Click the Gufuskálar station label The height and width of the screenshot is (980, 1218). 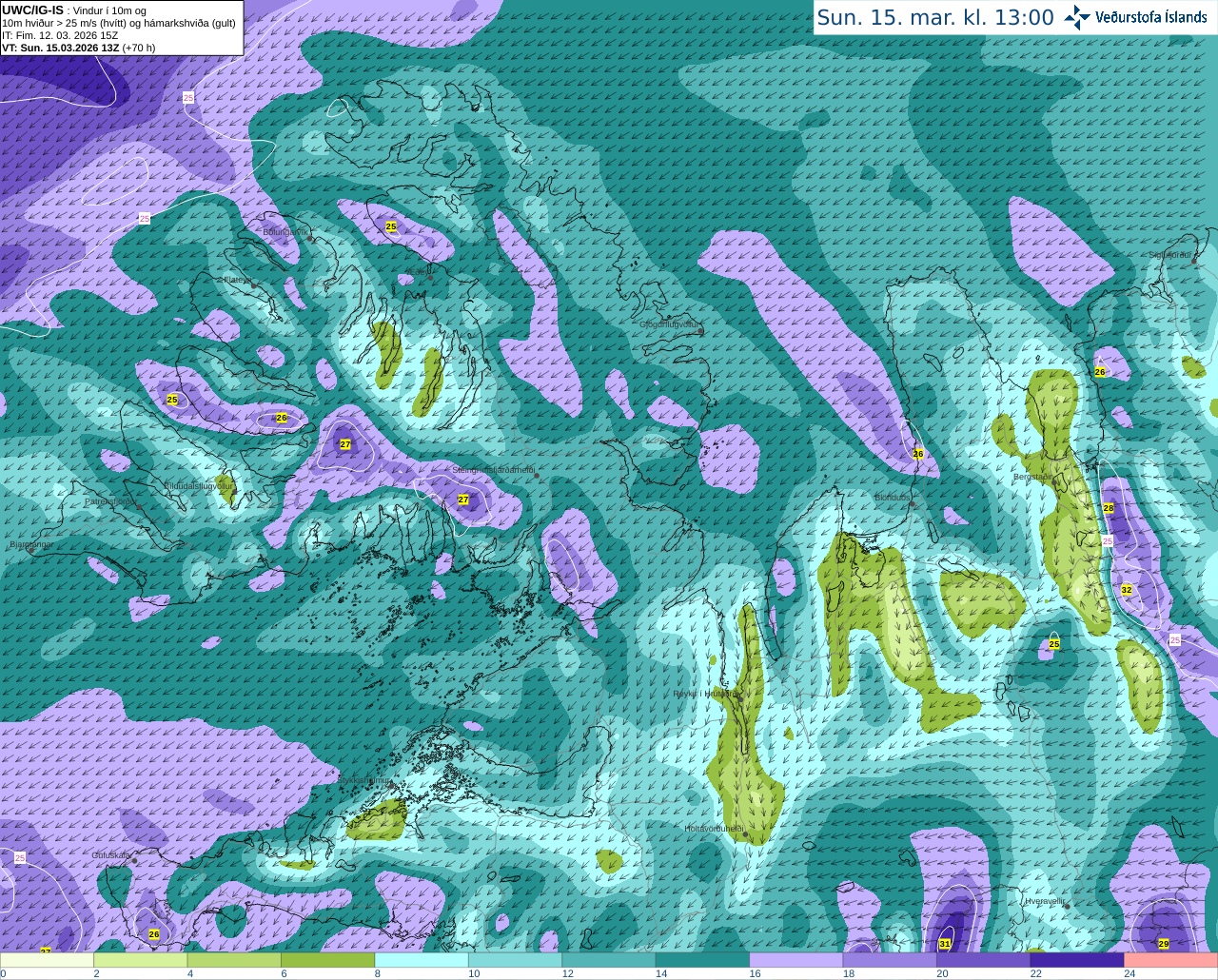111,855
